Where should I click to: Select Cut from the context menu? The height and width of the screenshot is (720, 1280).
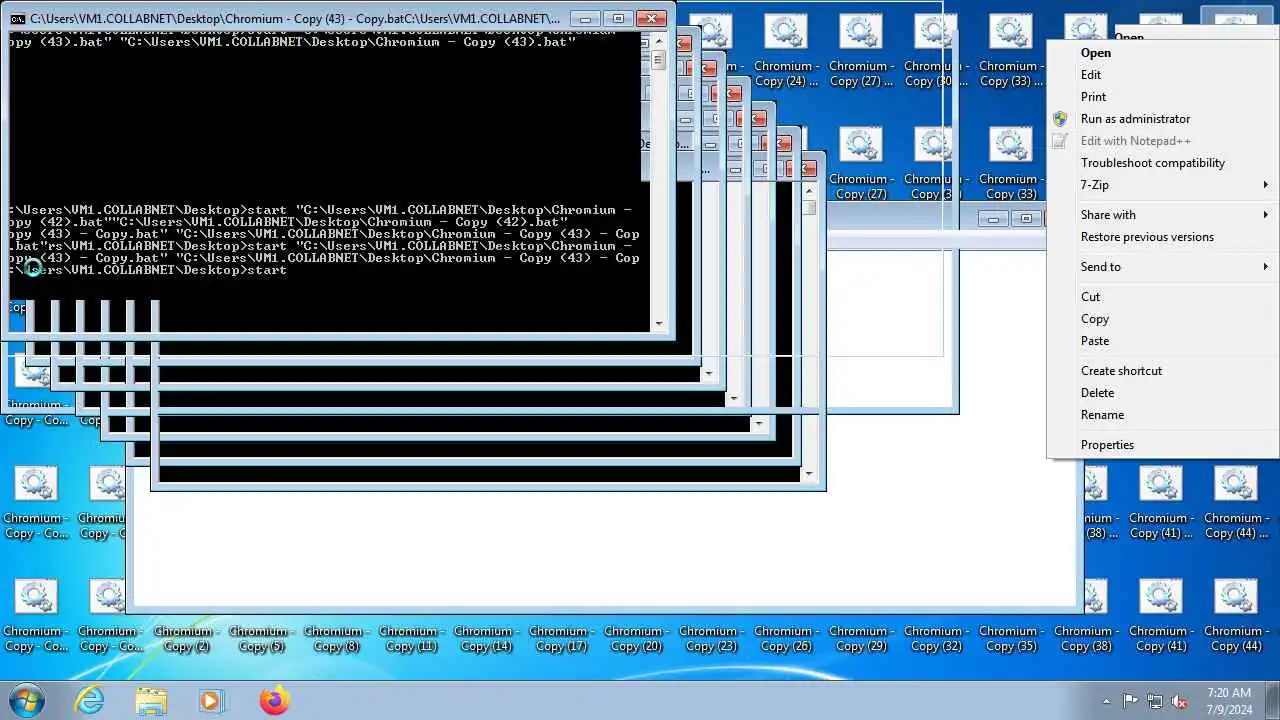point(1163,297)
